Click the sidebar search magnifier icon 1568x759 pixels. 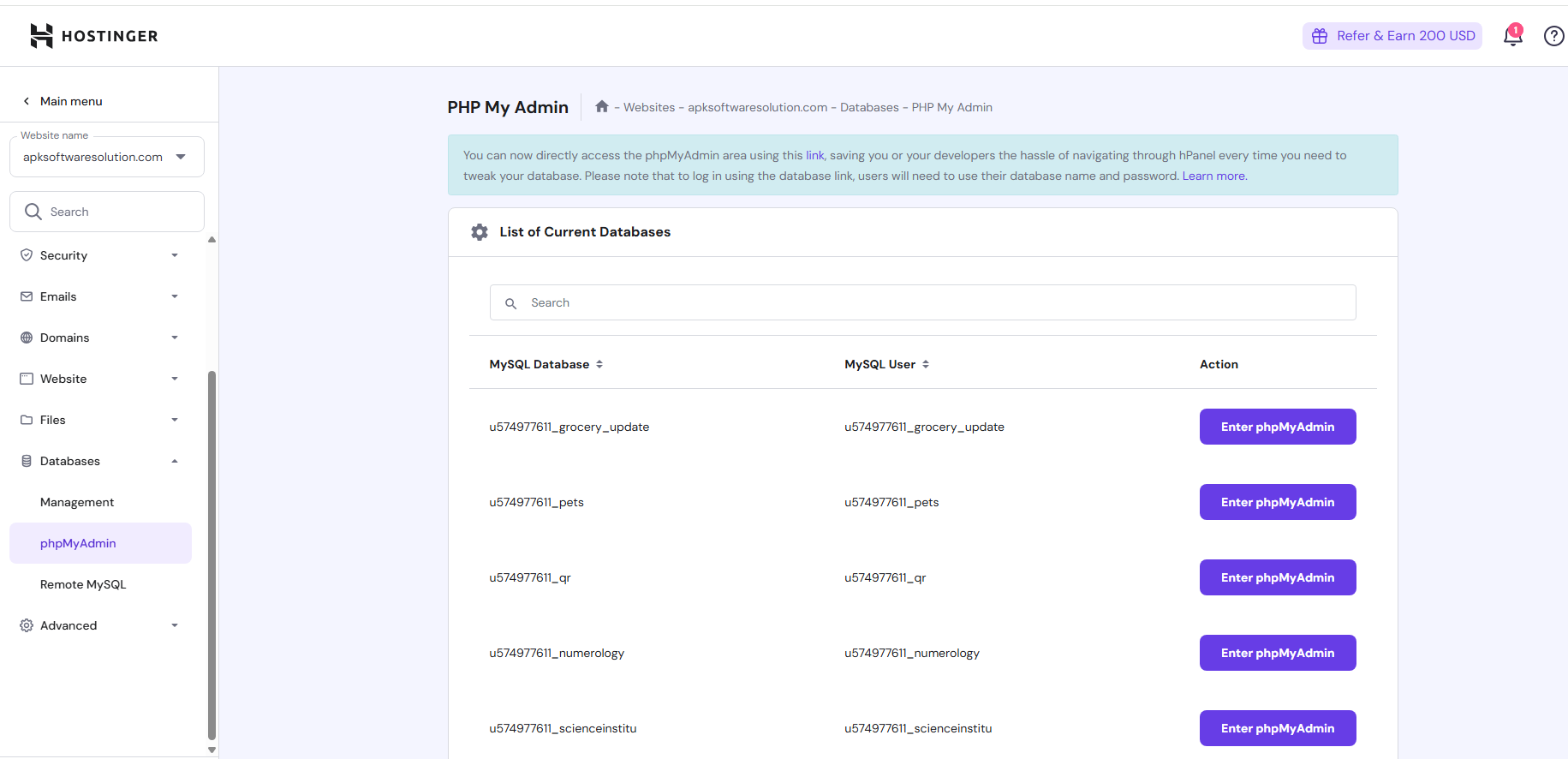tap(33, 212)
